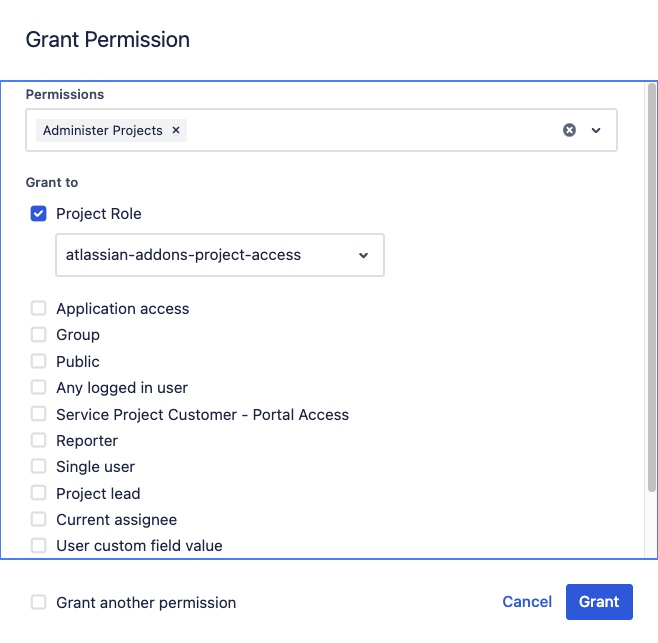The height and width of the screenshot is (643, 658).
Task: Click the Cancel link
Action: [527, 602]
